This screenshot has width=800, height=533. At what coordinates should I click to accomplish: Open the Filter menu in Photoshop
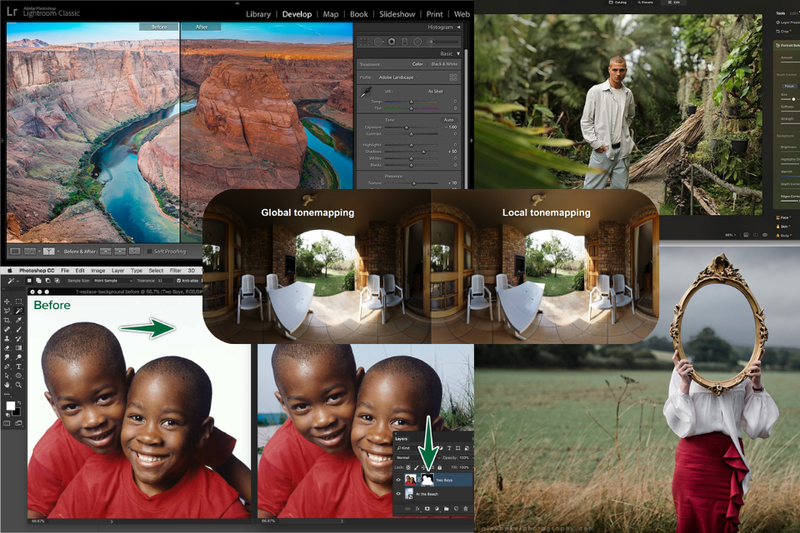(x=176, y=270)
